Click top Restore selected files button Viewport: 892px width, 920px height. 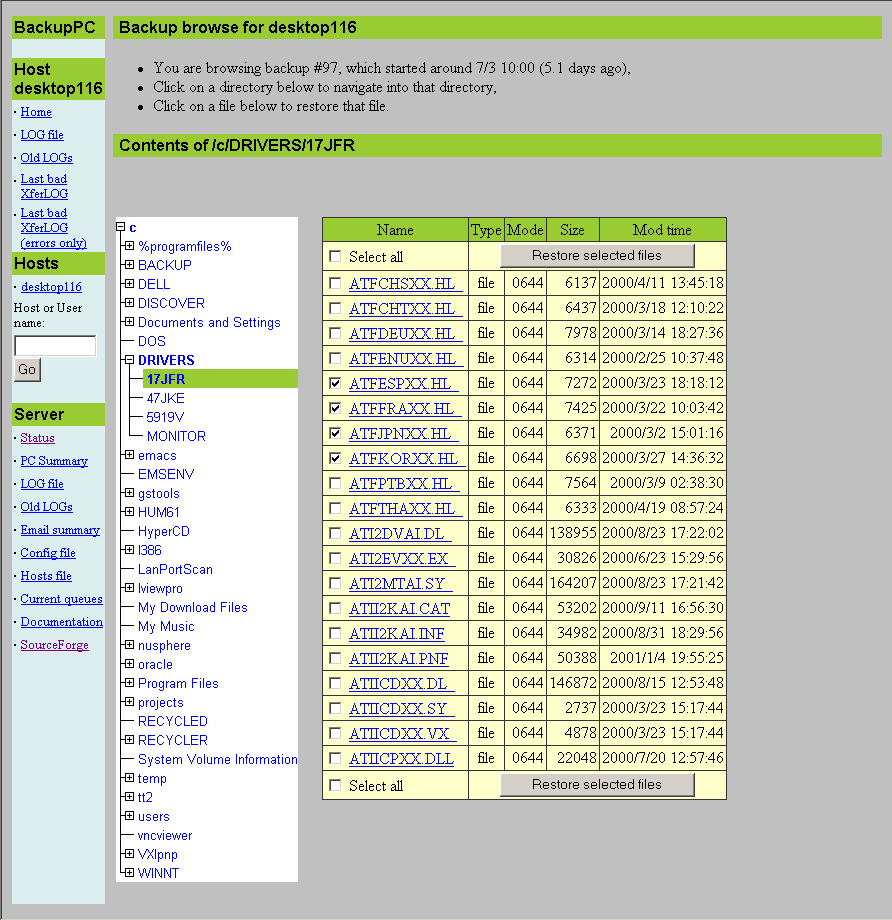pos(597,256)
